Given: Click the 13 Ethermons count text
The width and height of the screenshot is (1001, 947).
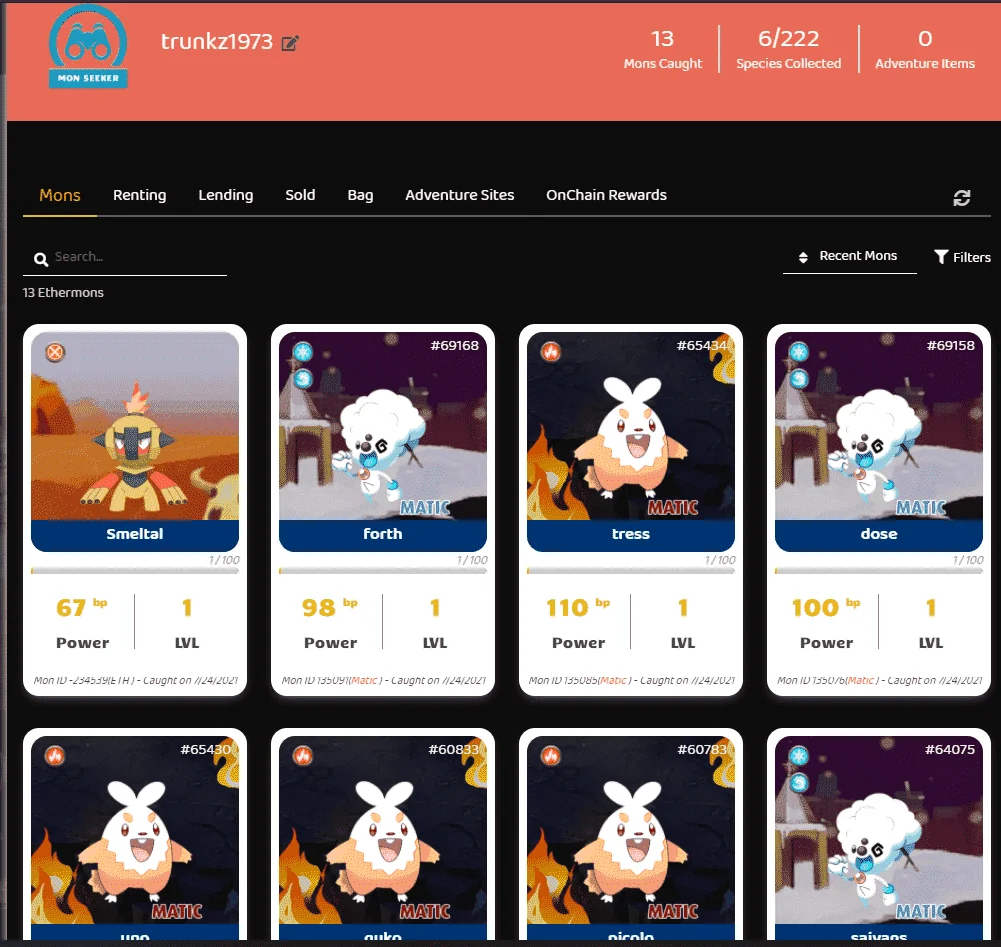Looking at the screenshot, I should 63,292.
